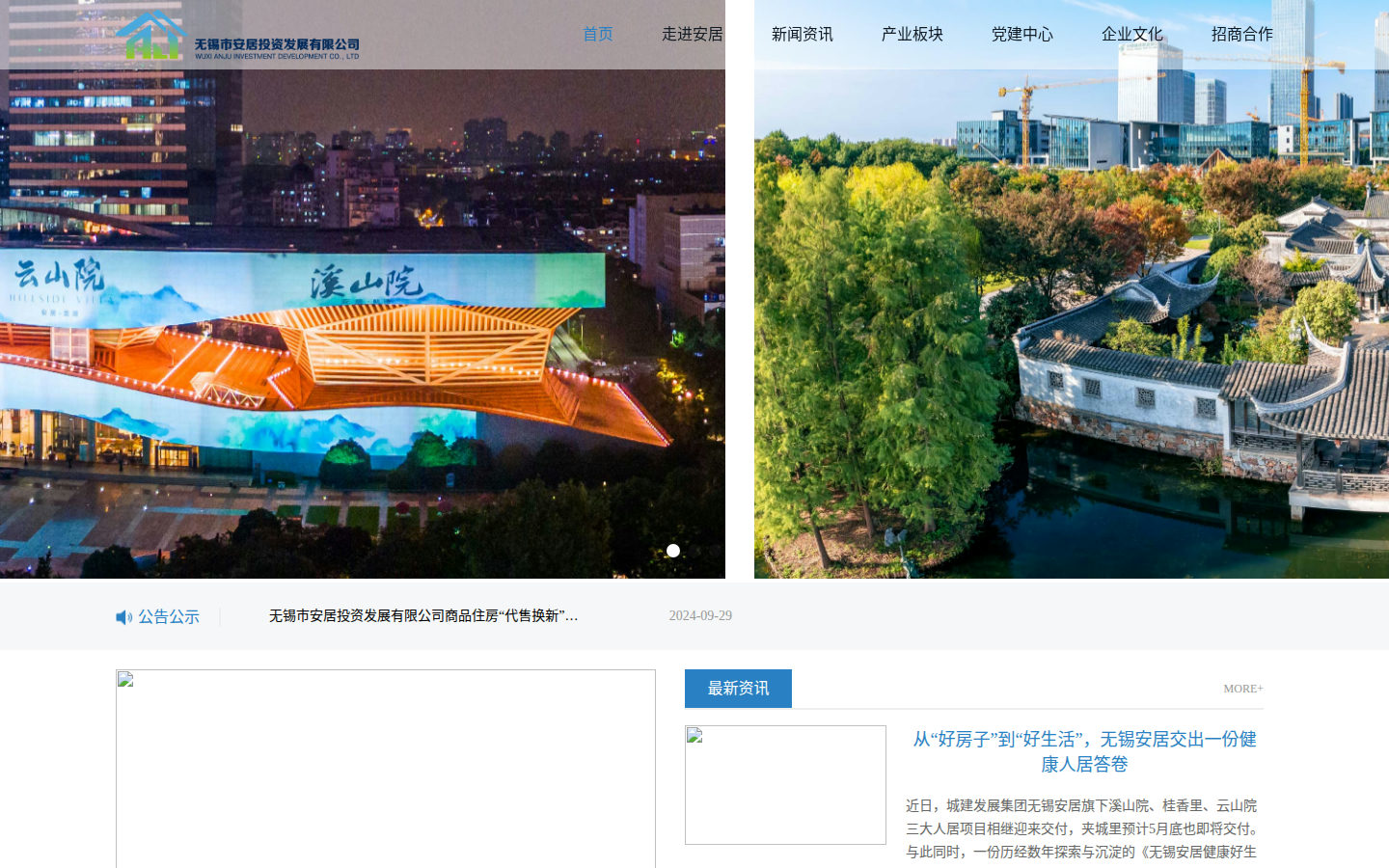Go to the 新闻资讯 section
The width and height of the screenshot is (1389, 868).
click(x=803, y=34)
